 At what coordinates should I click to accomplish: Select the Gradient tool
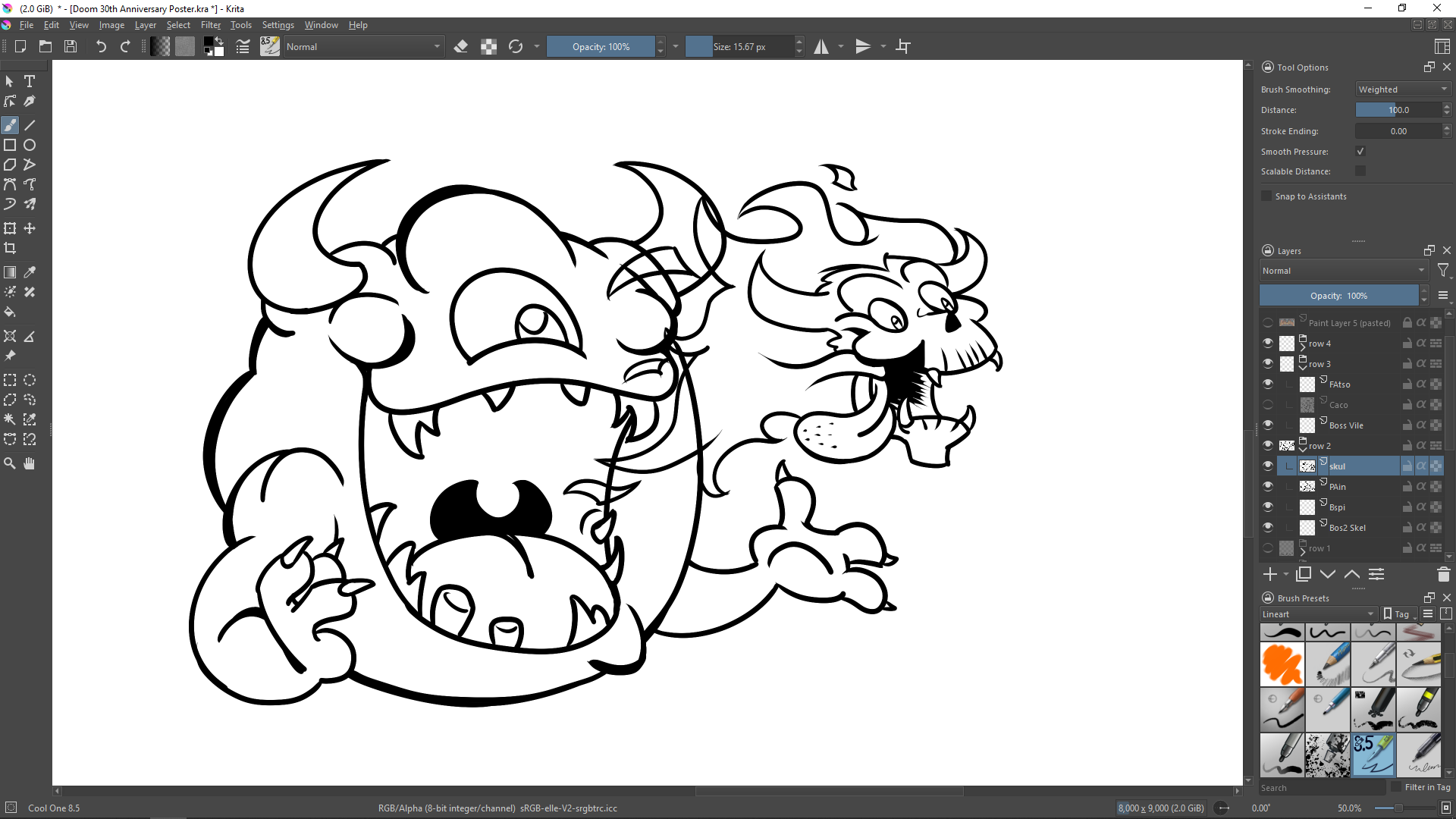[10, 272]
